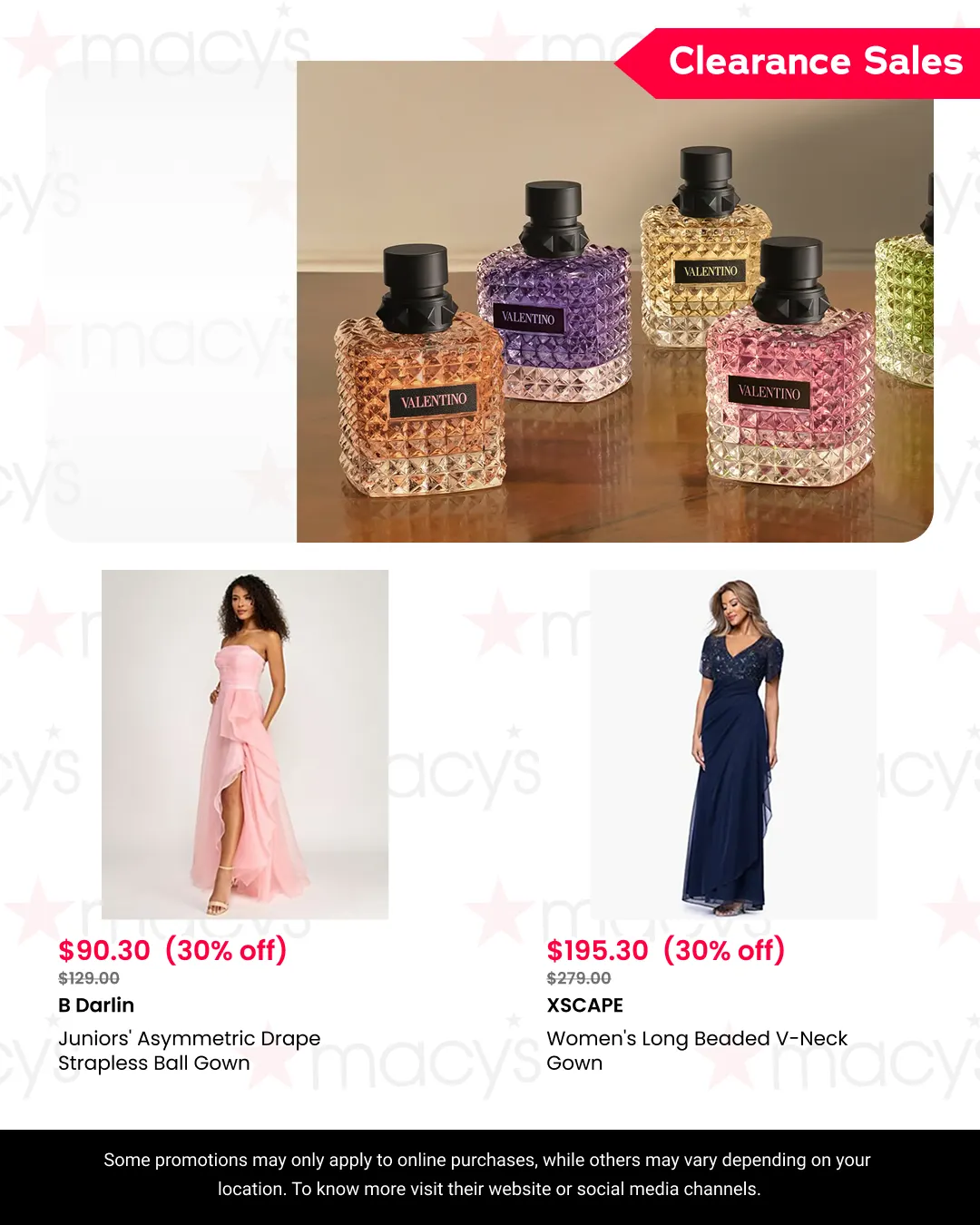Open the pink strapless ball gown photo
Image resolution: width=980 pixels, height=1225 pixels.
tap(245, 744)
